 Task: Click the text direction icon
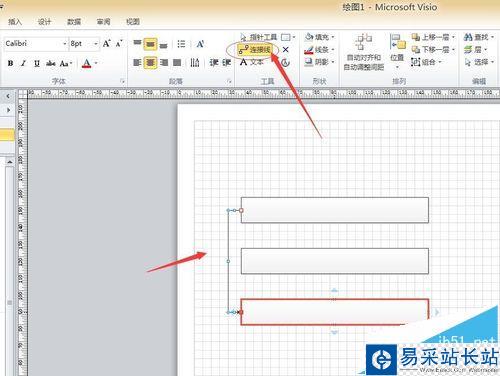point(195,62)
